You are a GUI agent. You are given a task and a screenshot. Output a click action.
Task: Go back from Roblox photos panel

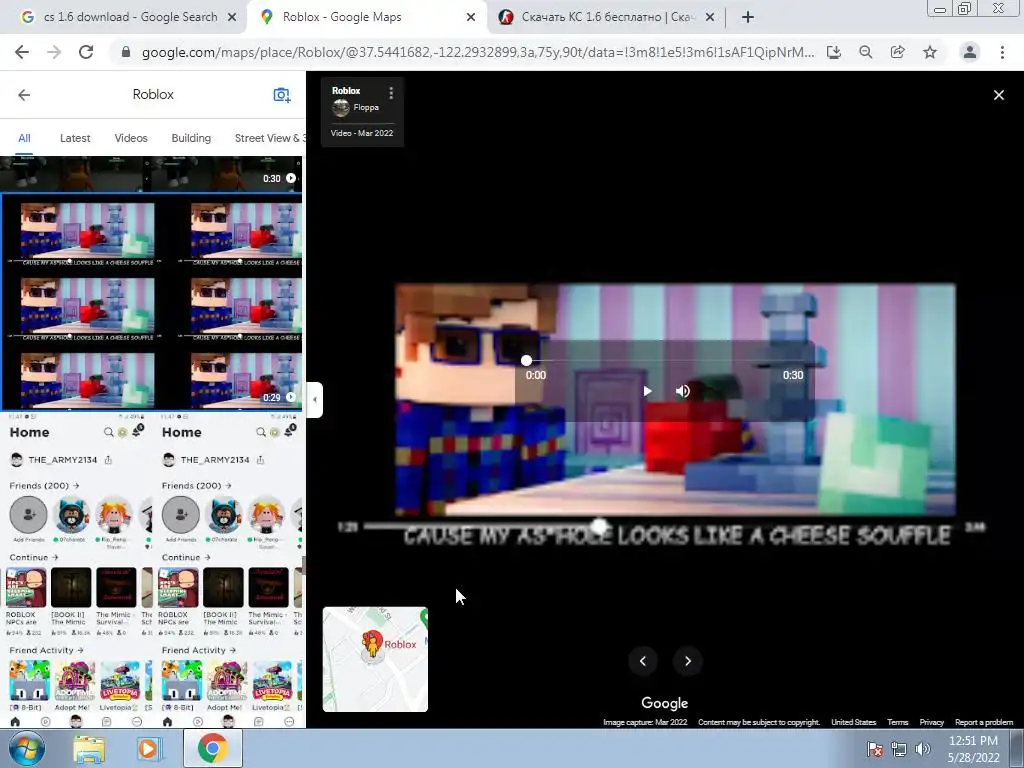(x=24, y=95)
